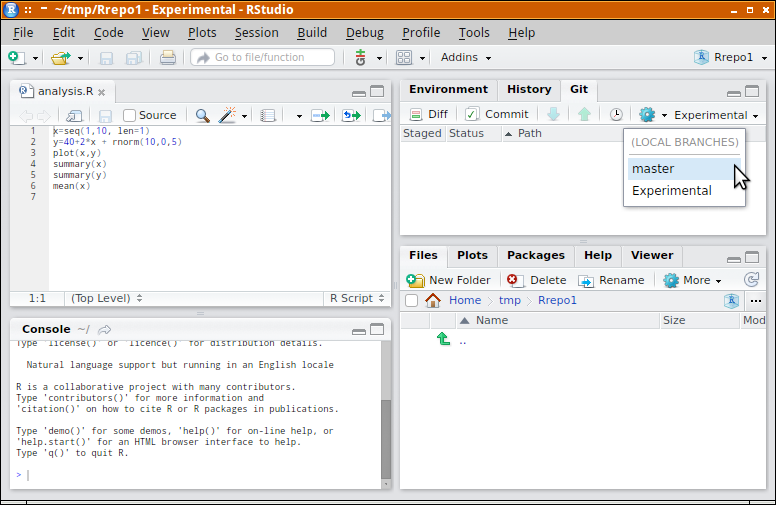Viewport: 776px width, 505px height.
Task: Select the master branch
Action: tap(684, 169)
